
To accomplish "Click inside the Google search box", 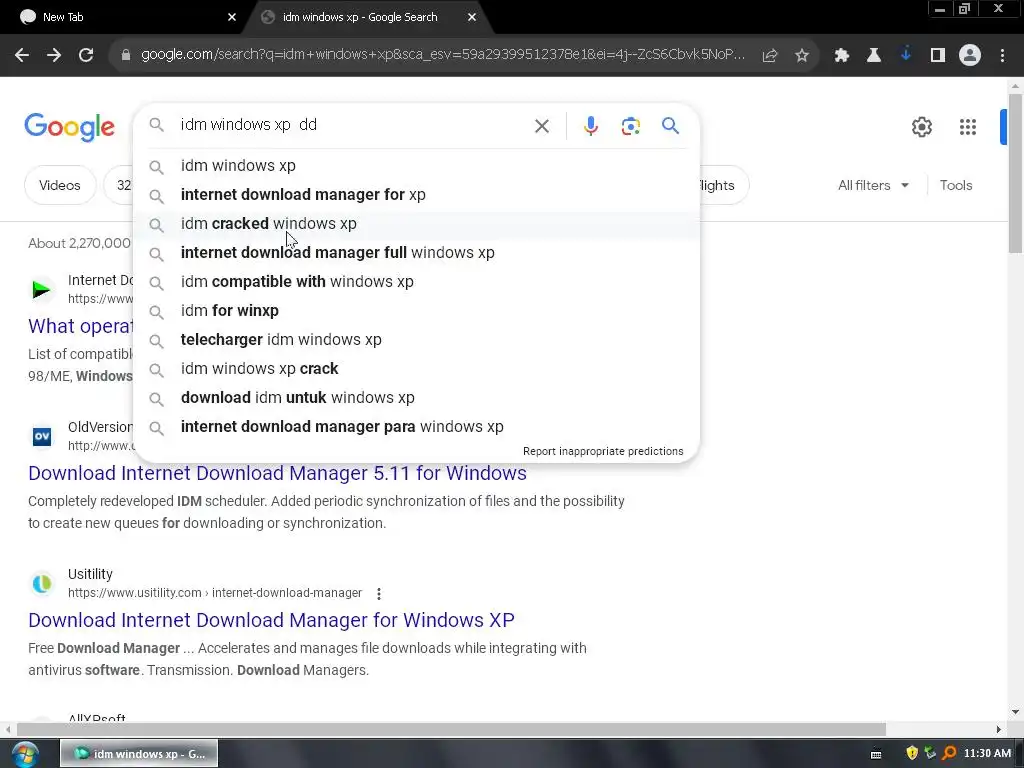I will (353, 125).
